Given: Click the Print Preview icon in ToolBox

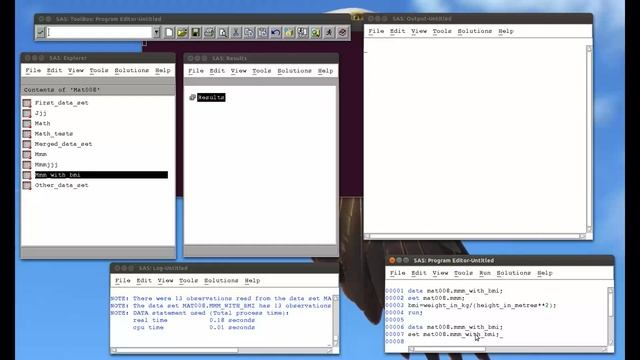Looking at the screenshot, I should [x=222, y=32].
